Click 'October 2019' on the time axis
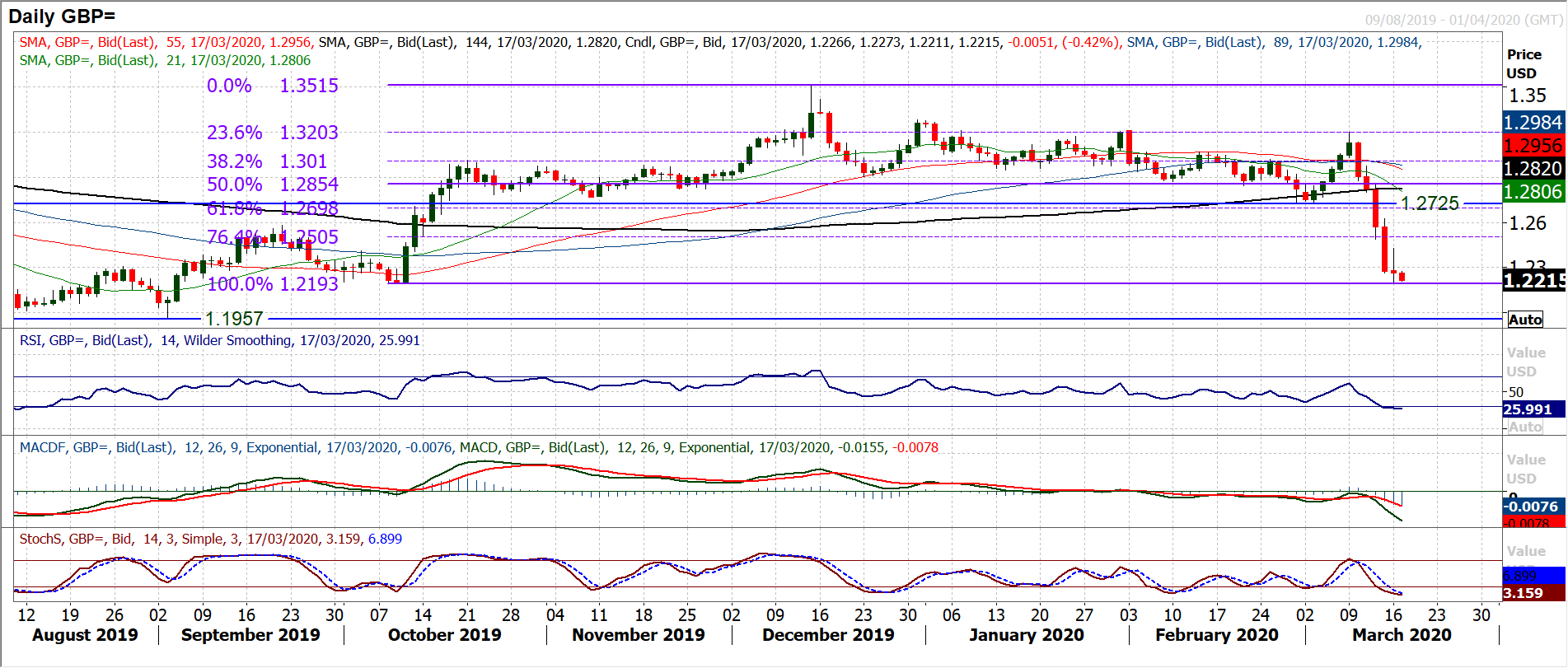1568x668 pixels. pyautogui.click(x=445, y=635)
